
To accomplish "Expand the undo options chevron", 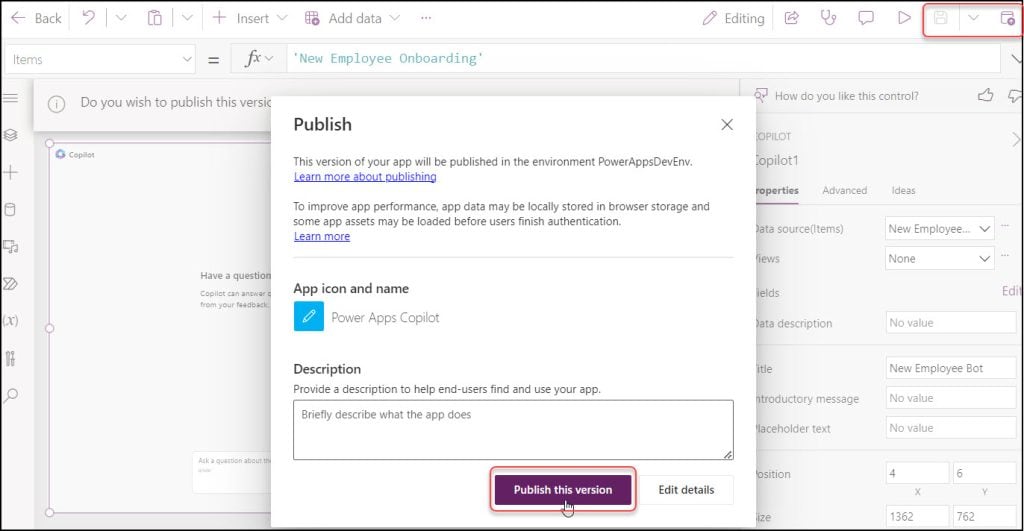I will [x=121, y=18].
